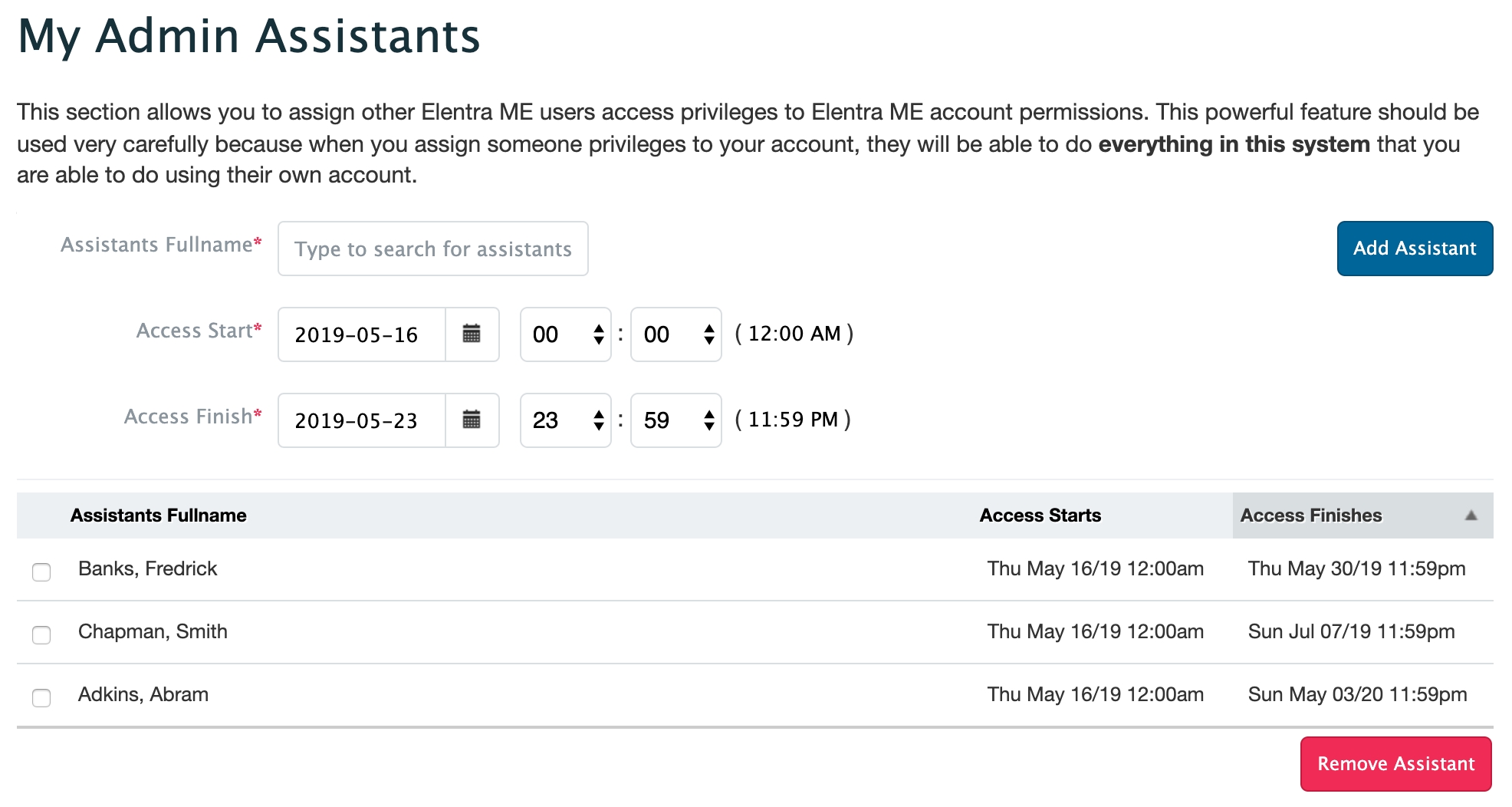This screenshot has height=807, width=1512.
Task: Click the Banks, Fredrick name entry
Action: [148, 568]
